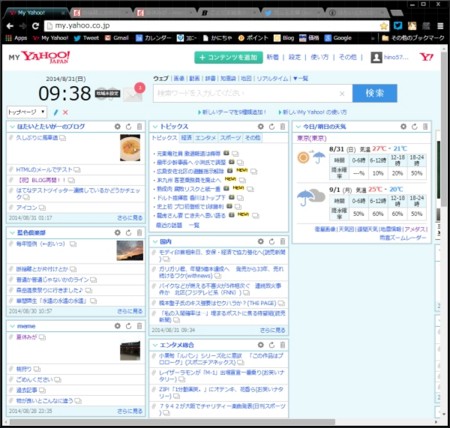Click the red X delete-page icon
The height and width of the screenshot is (428, 450).
tap(65, 112)
